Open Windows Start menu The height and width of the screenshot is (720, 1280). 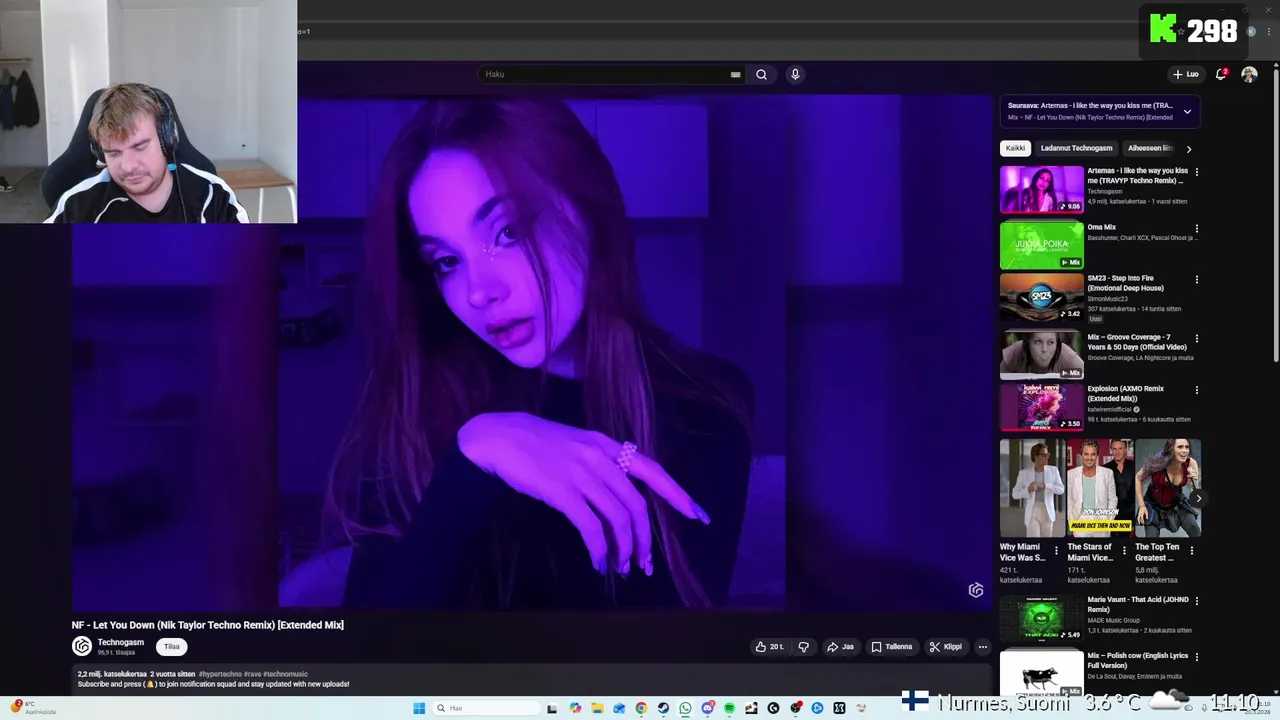click(x=419, y=708)
